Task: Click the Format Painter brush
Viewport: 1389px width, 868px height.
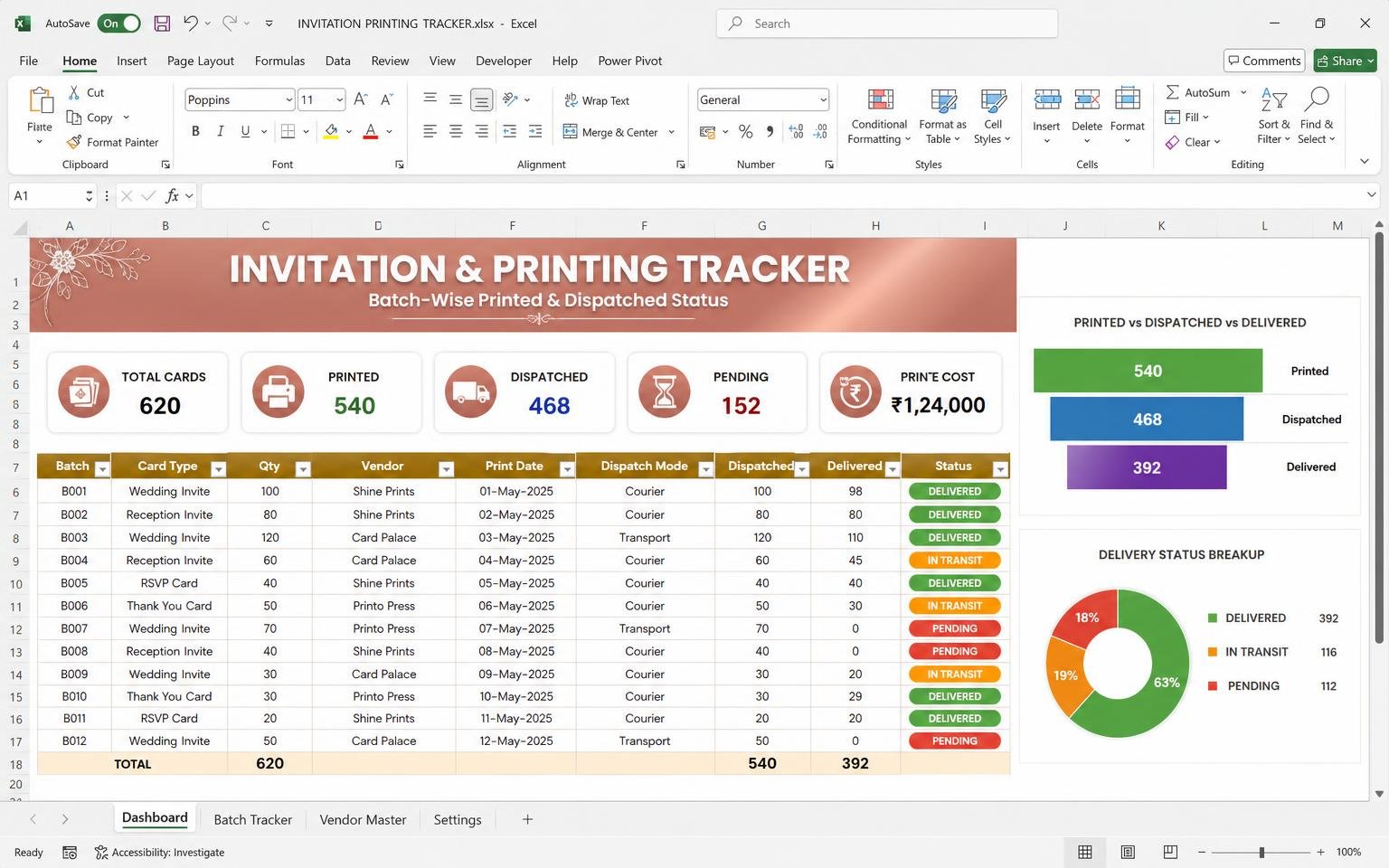Action: (x=74, y=142)
